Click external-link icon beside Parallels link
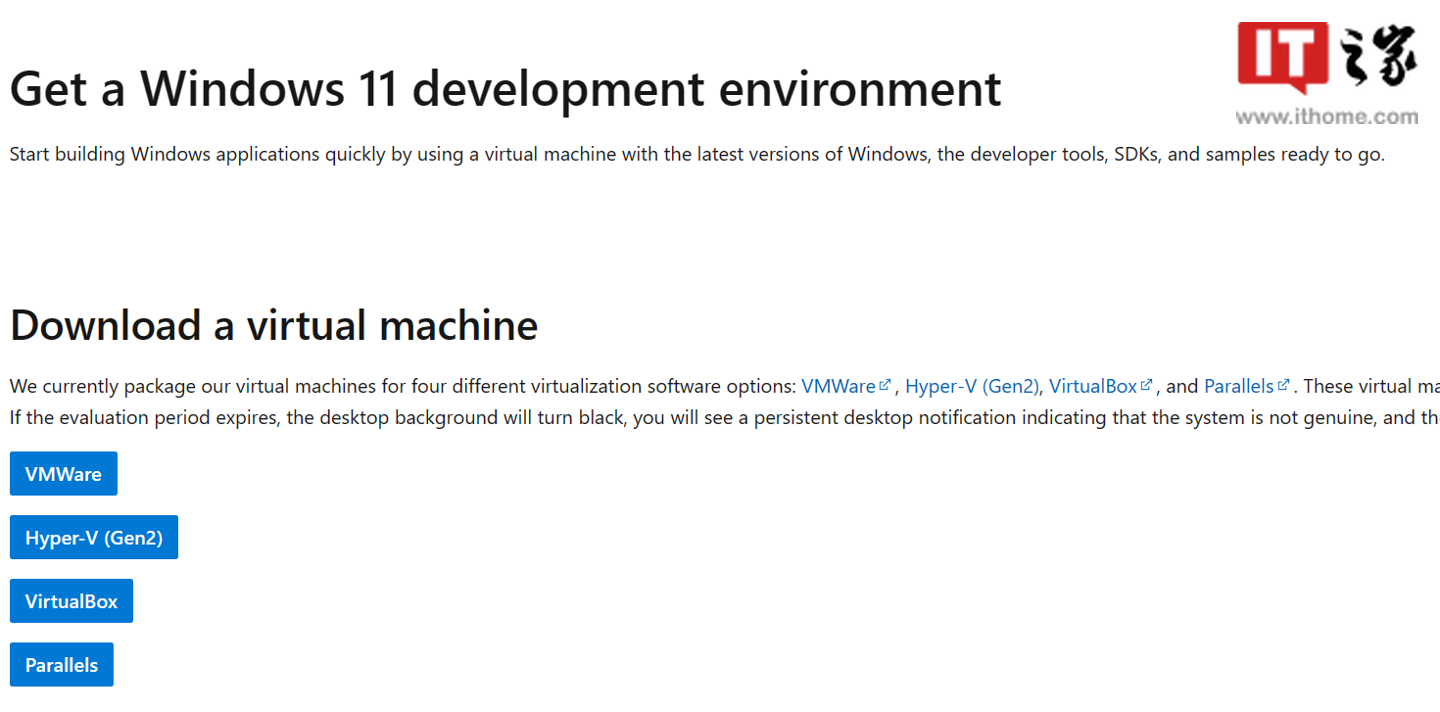1440x712 pixels. coord(1283,385)
